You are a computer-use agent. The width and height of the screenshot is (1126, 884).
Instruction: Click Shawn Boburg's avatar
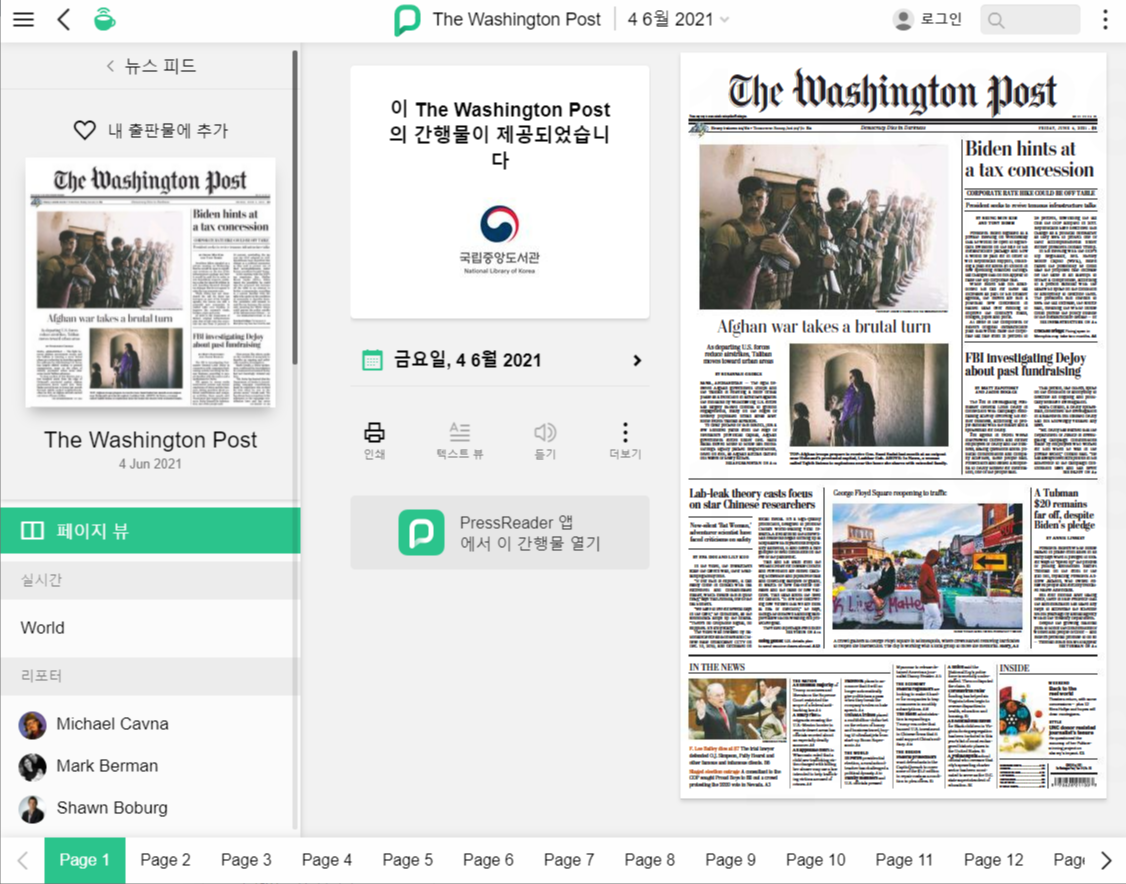32,809
